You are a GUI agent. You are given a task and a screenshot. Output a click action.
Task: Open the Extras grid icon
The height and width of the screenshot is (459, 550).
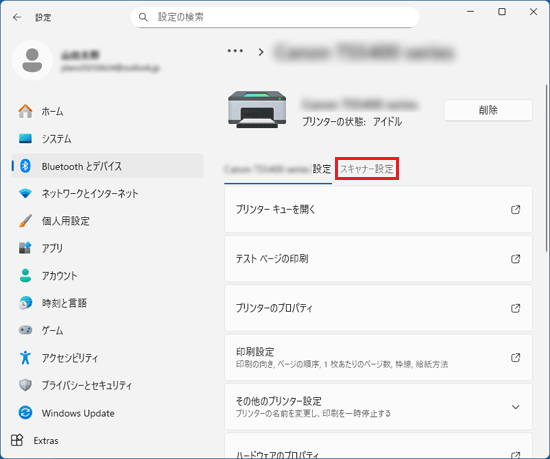click(17, 440)
